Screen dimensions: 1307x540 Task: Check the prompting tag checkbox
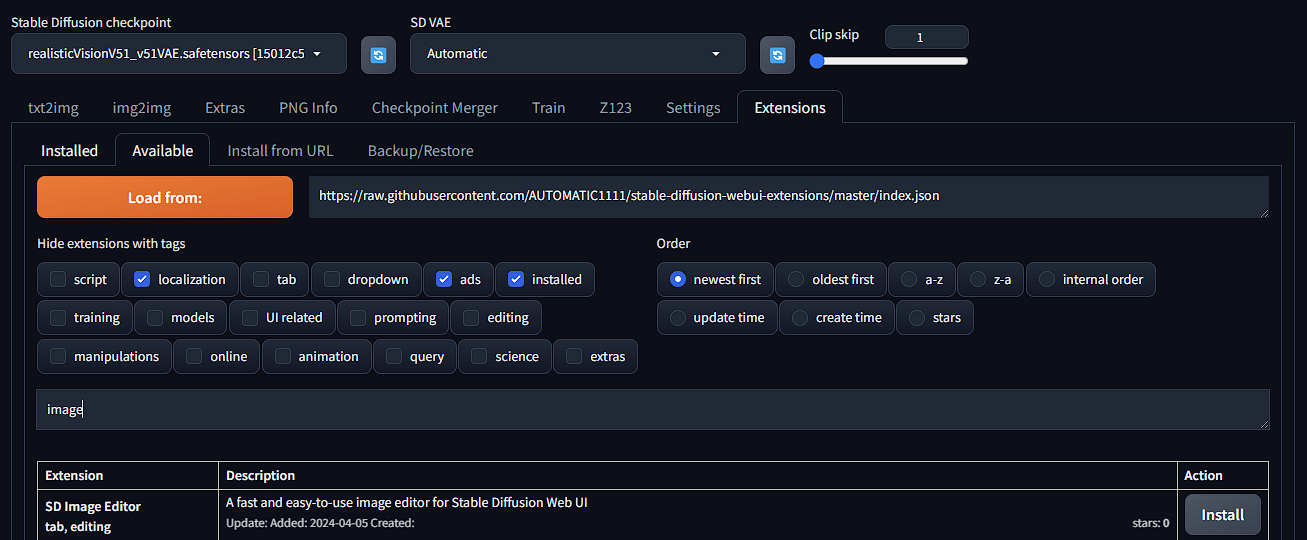(358, 317)
